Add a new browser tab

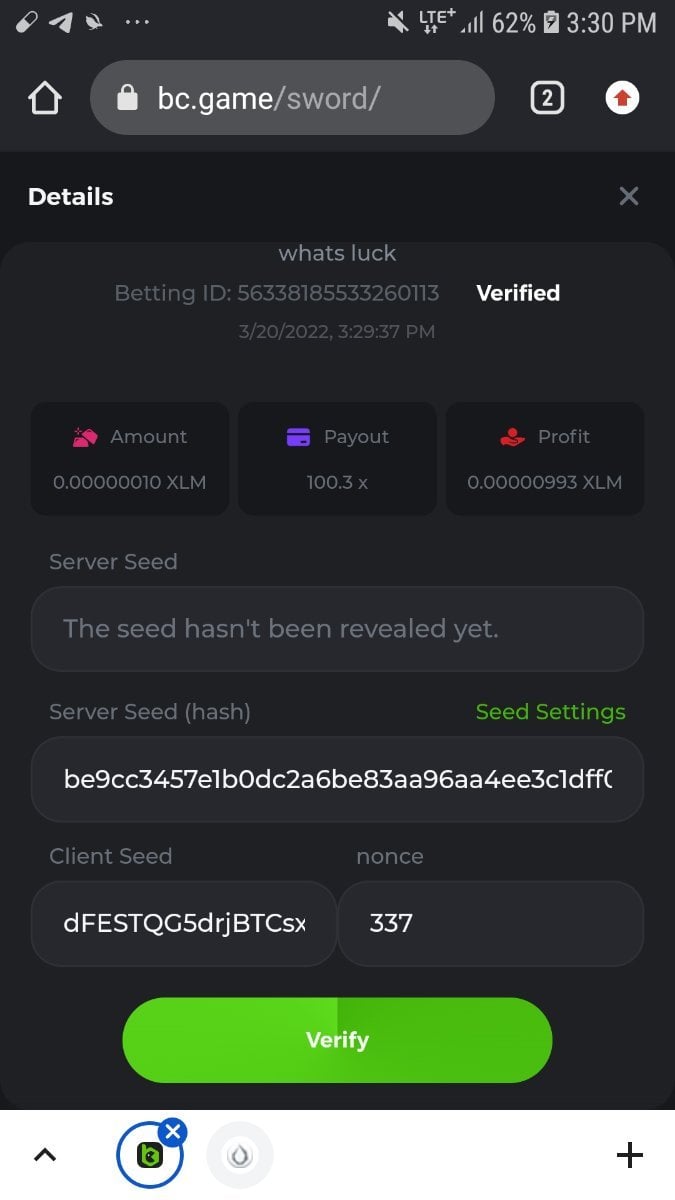click(x=629, y=1155)
